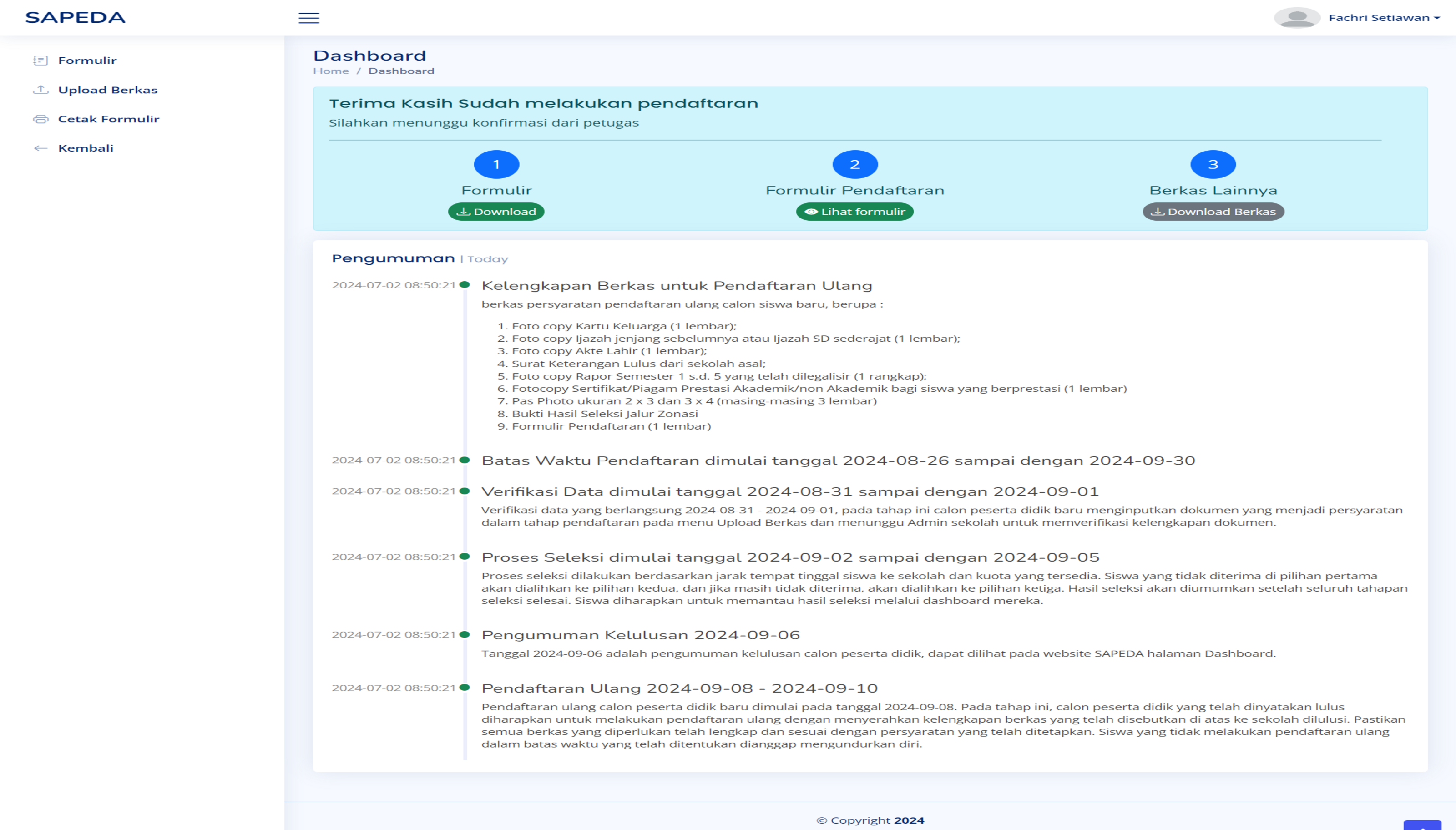Viewport: 1456px width, 830px height.
Task: Open Upload Berkas menu item
Action: [x=108, y=90]
